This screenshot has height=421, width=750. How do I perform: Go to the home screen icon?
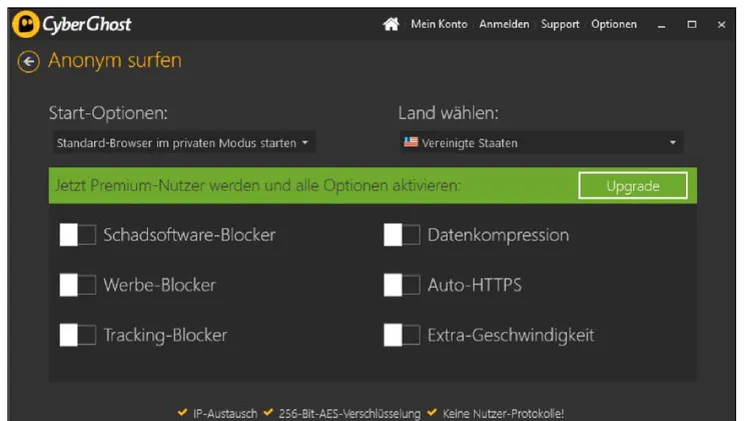391,24
